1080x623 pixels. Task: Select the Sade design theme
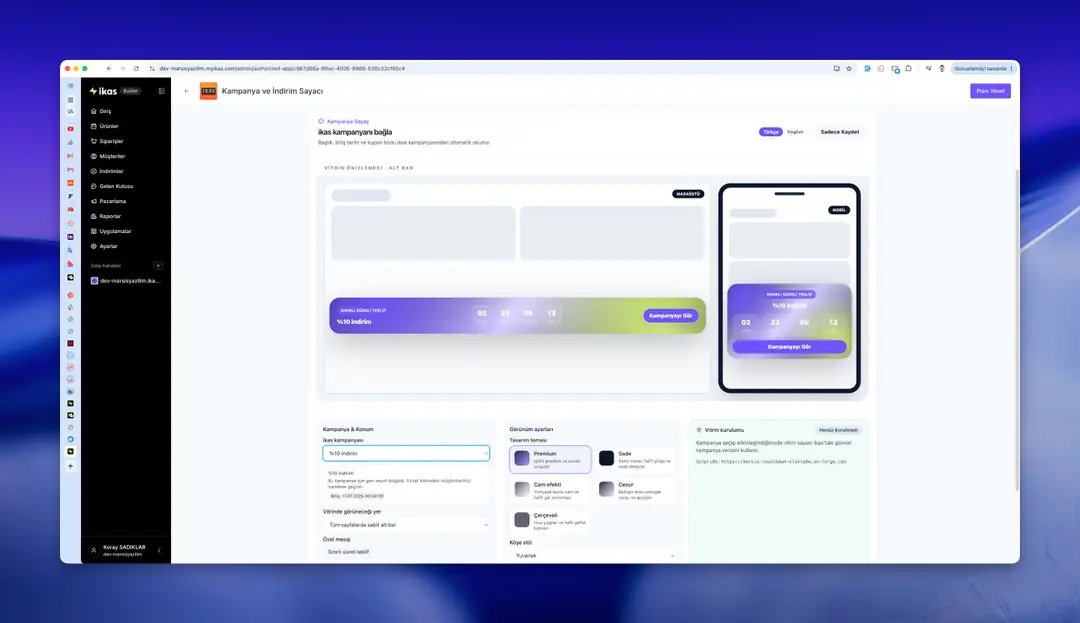(634, 460)
